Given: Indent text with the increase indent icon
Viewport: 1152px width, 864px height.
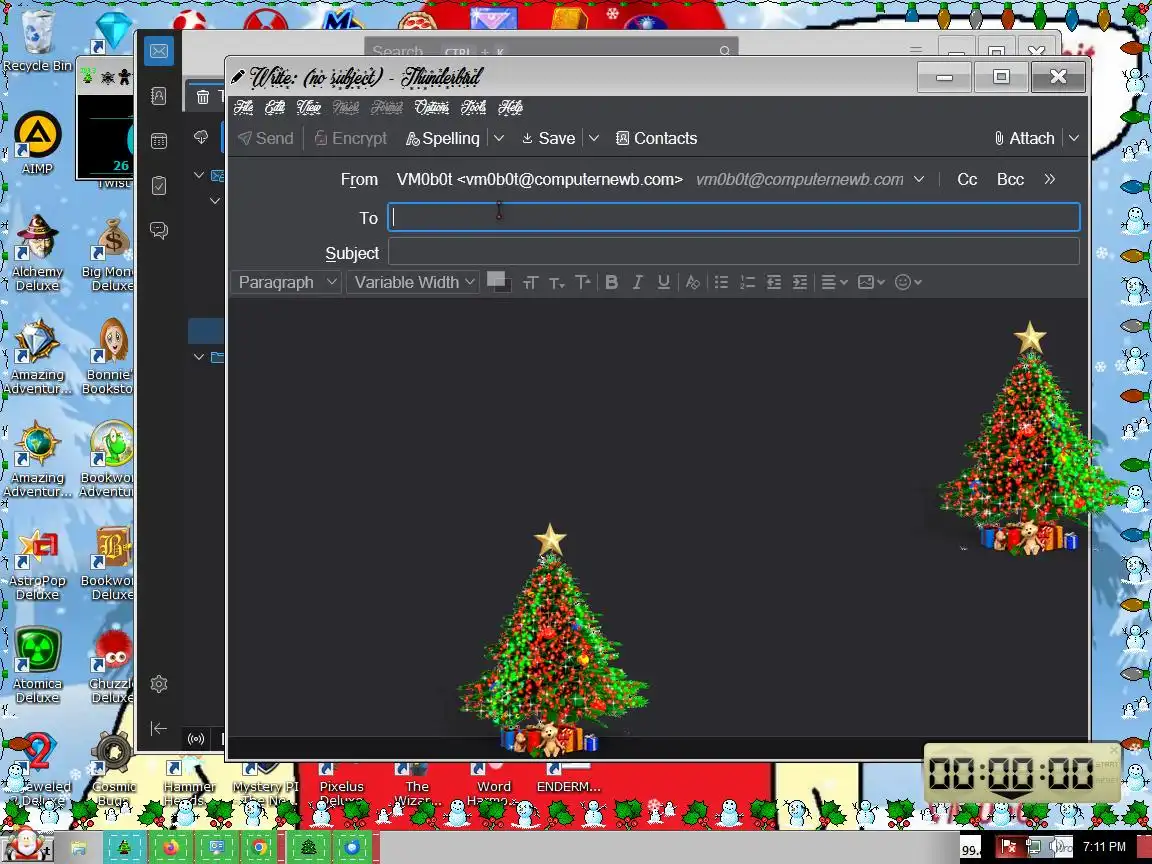Looking at the screenshot, I should [800, 282].
